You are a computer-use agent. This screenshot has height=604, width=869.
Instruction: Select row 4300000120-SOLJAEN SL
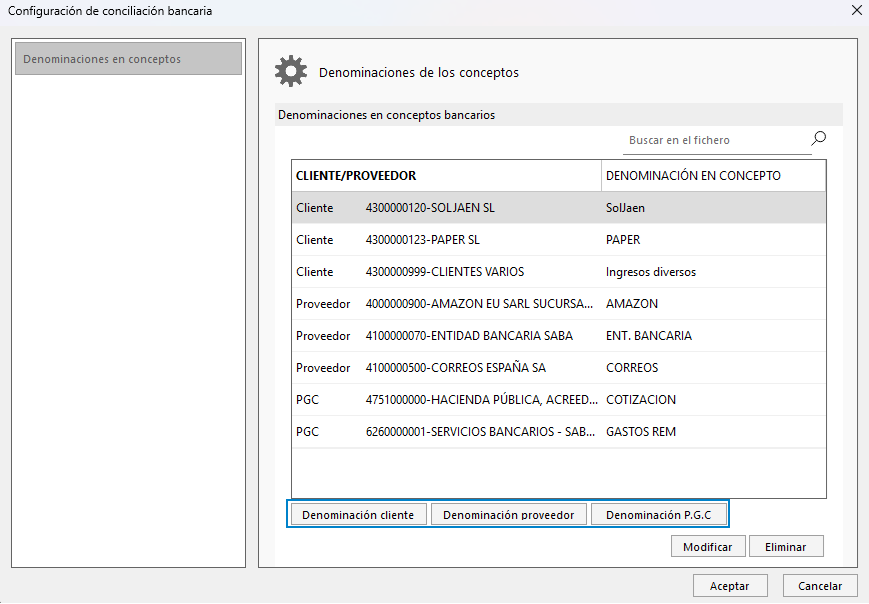[x=559, y=208]
